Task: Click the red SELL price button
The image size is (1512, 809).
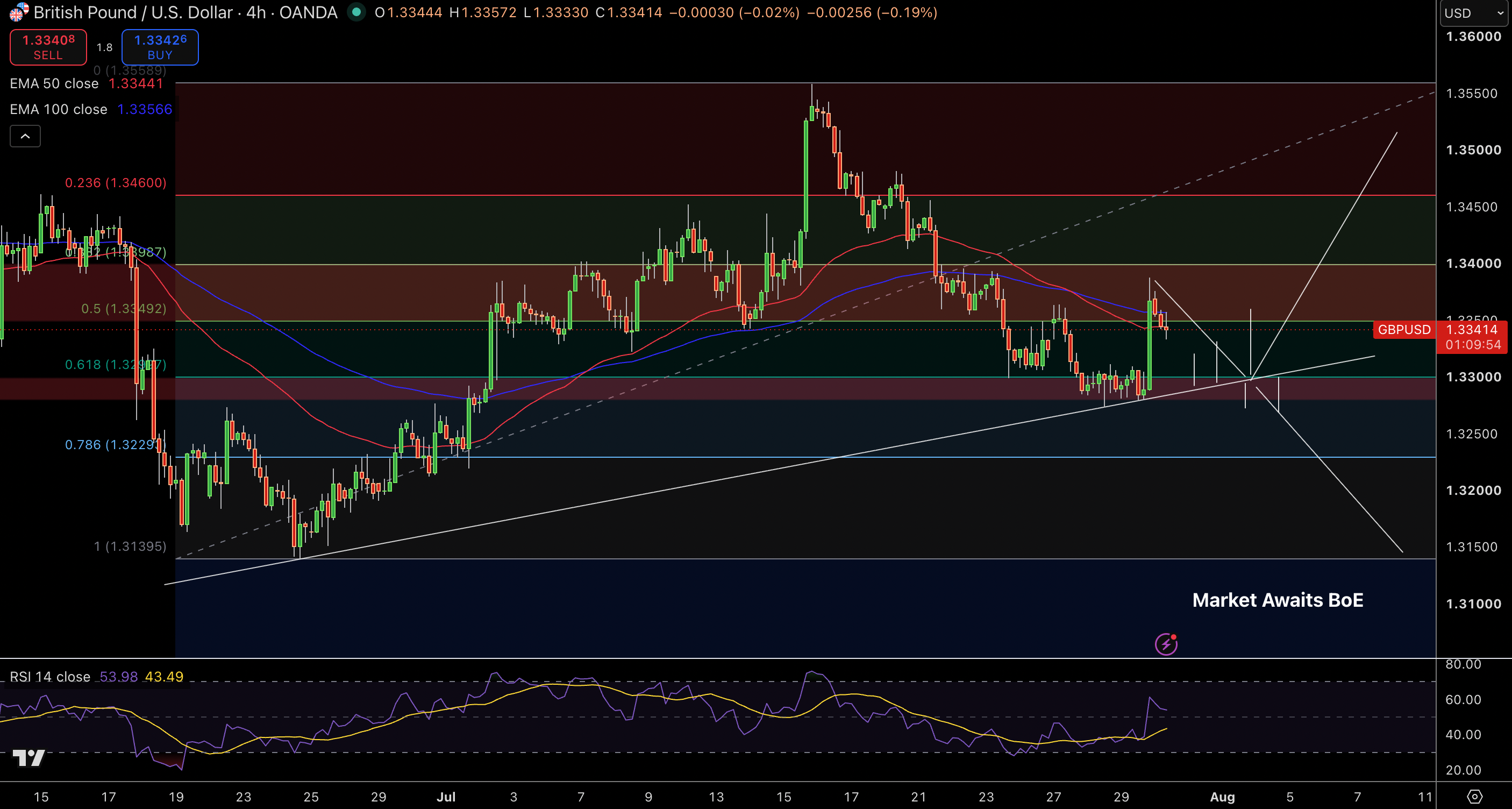Action: tap(48, 47)
